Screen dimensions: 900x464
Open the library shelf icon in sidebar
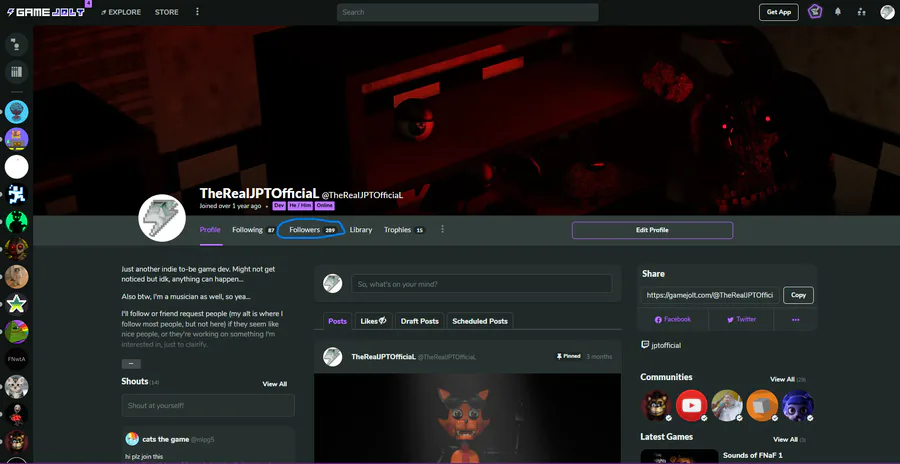point(17,72)
